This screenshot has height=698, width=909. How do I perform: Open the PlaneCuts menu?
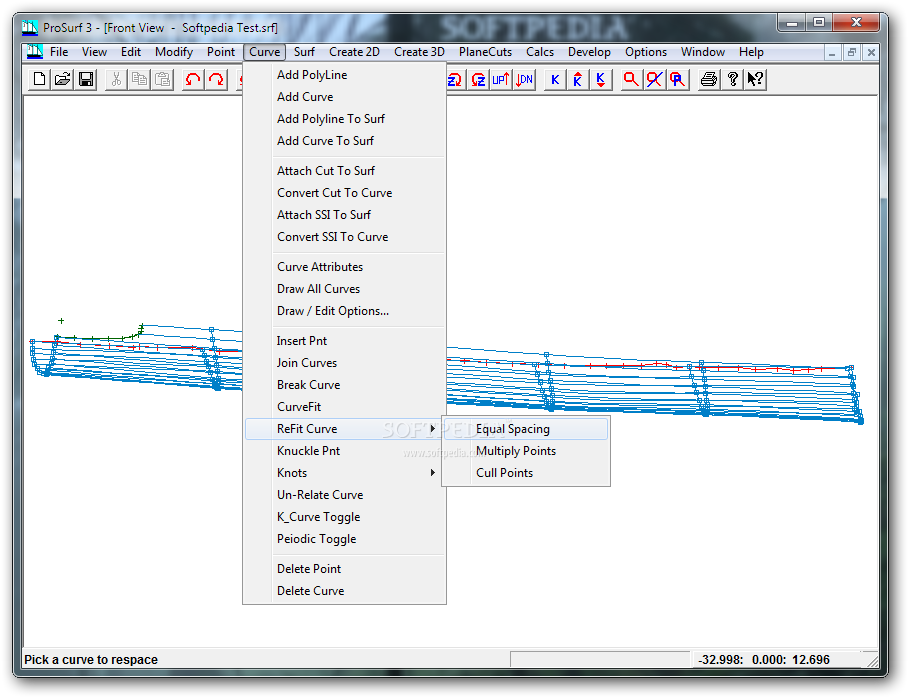tap(485, 52)
